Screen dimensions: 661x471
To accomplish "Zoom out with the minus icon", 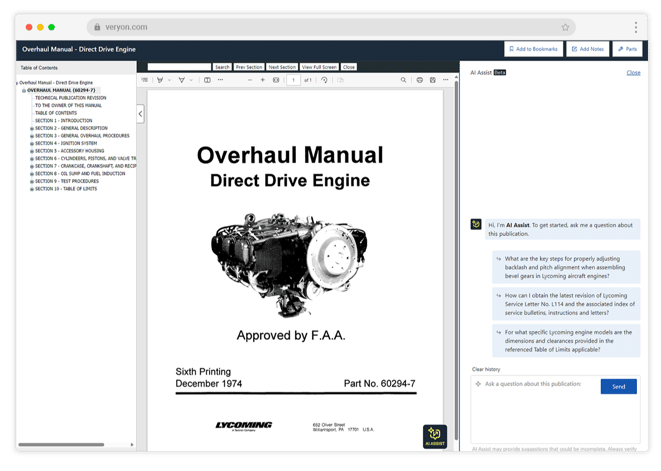I will 250,80.
